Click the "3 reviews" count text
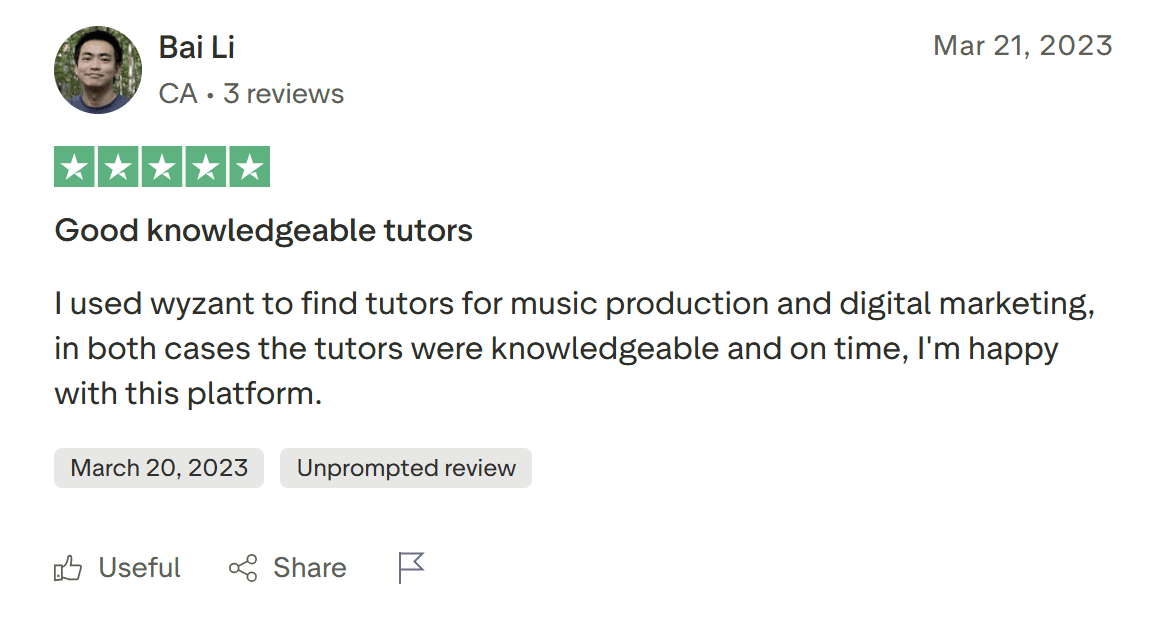 (283, 94)
